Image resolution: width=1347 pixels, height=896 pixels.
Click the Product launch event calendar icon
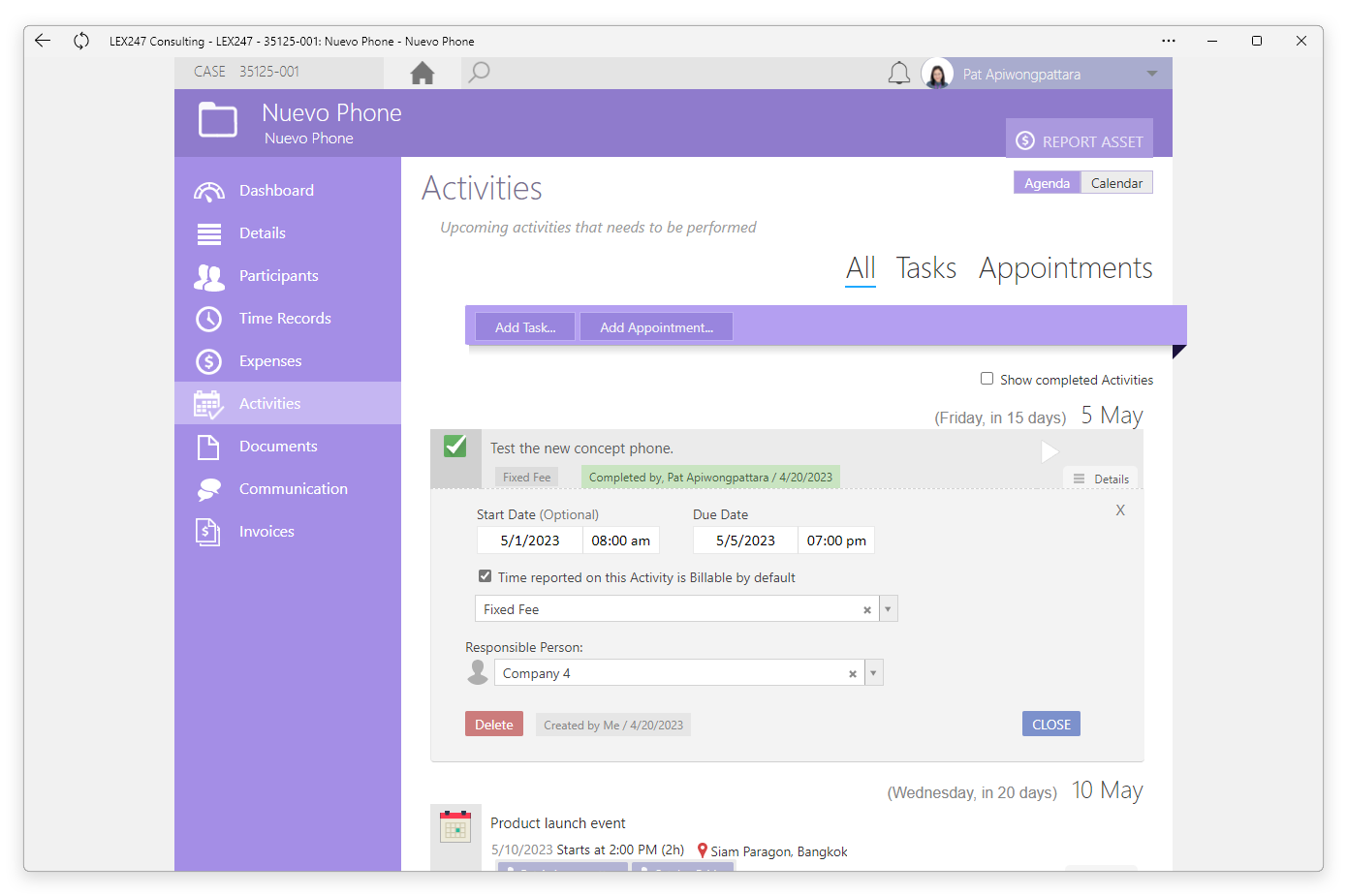point(455,826)
